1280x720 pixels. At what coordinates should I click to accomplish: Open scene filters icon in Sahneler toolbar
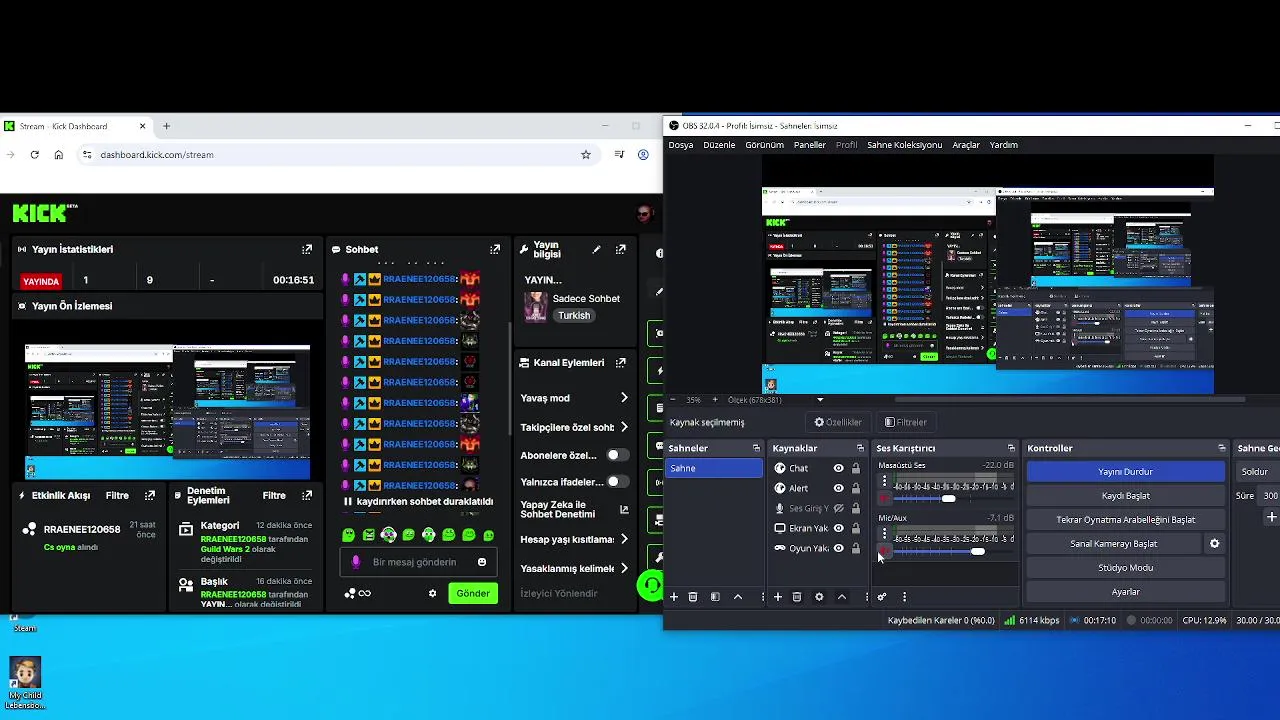715,597
